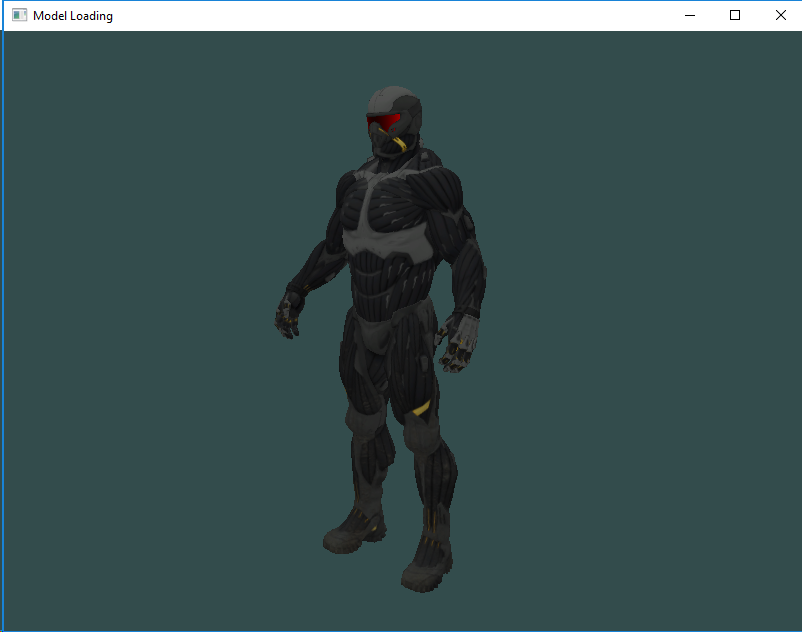
Task: Maximize the Model Loading window
Action: pos(734,15)
